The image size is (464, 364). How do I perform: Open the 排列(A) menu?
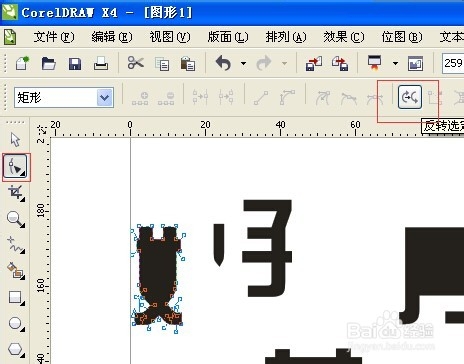pos(286,37)
